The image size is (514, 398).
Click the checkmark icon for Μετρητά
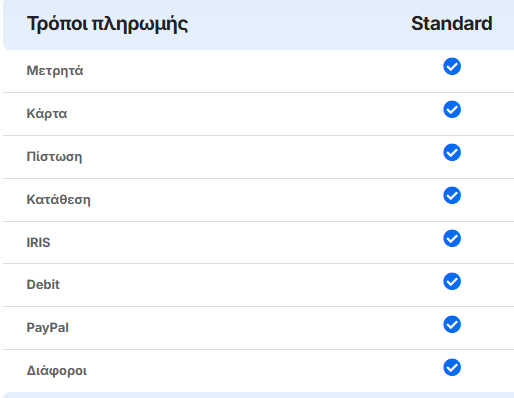[452, 67]
